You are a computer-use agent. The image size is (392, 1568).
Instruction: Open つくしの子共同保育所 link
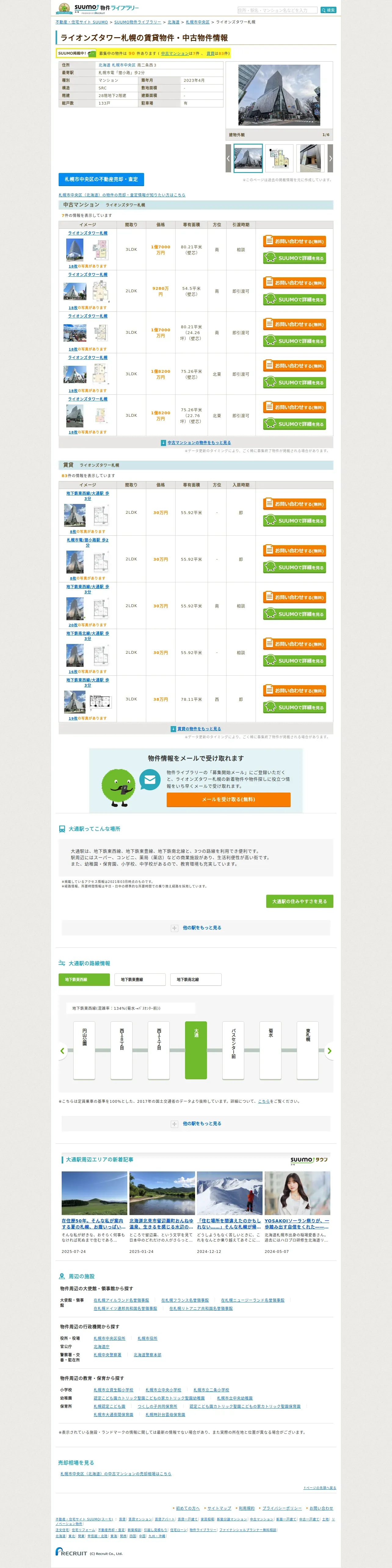pyautogui.click(x=157, y=1406)
